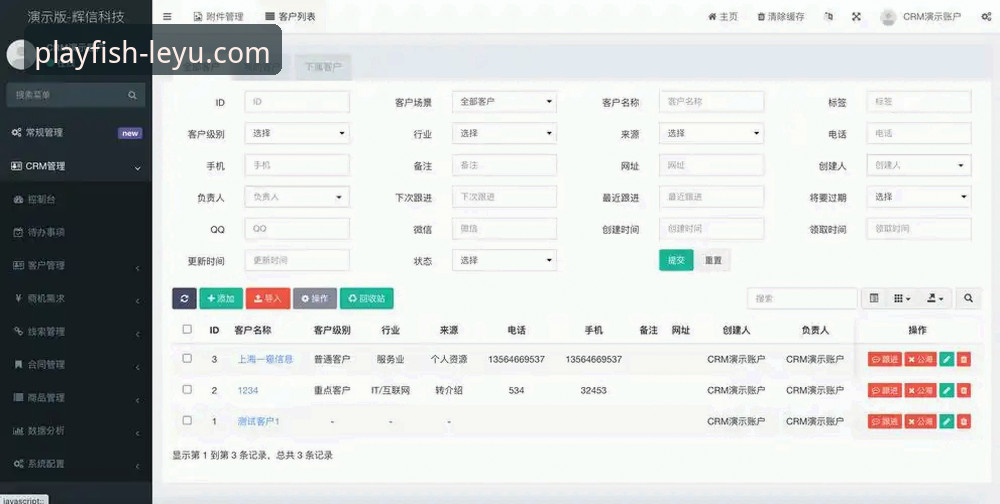Open the 客户级别 select dropdown
1000x504 pixels.
click(x=297, y=133)
